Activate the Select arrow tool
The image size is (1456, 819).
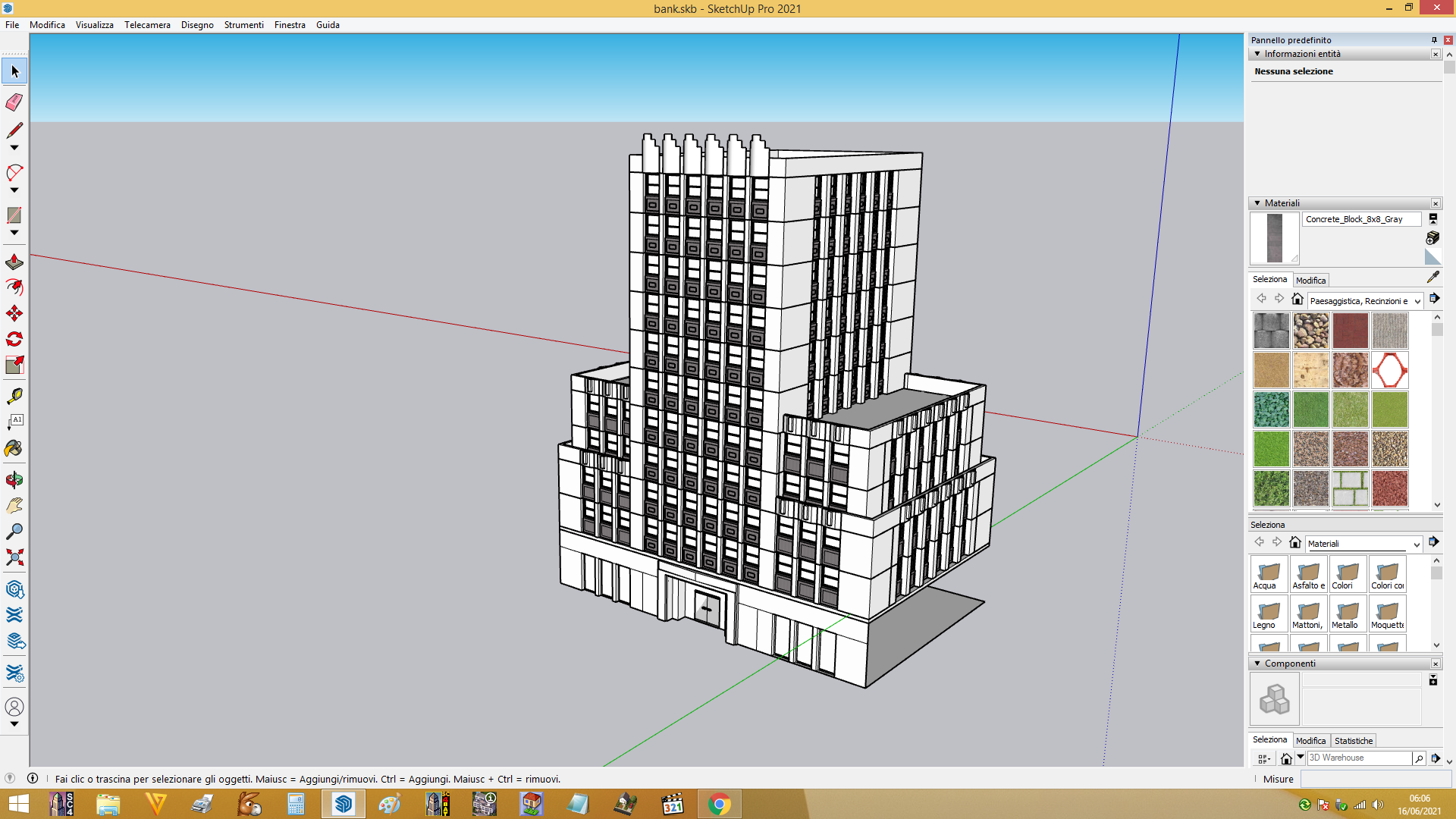(14, 71)
